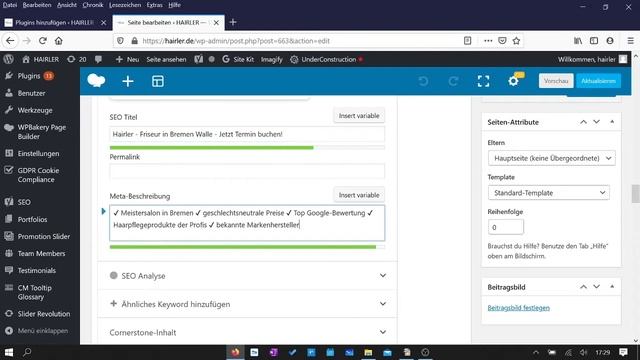Screen dimensions: 640x360
Task: Go back to previous browser page
Action: [10, 41]
